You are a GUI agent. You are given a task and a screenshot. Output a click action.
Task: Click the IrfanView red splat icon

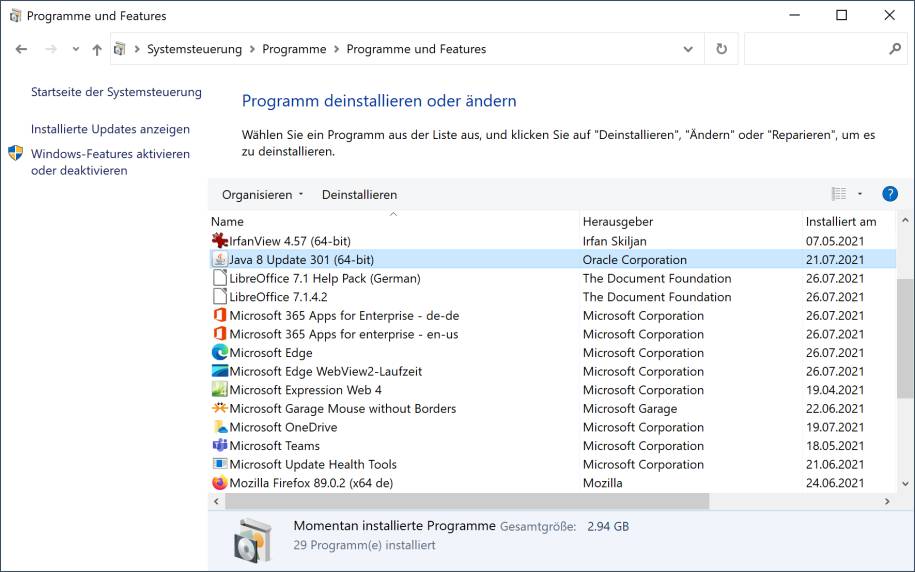[220, 241]
